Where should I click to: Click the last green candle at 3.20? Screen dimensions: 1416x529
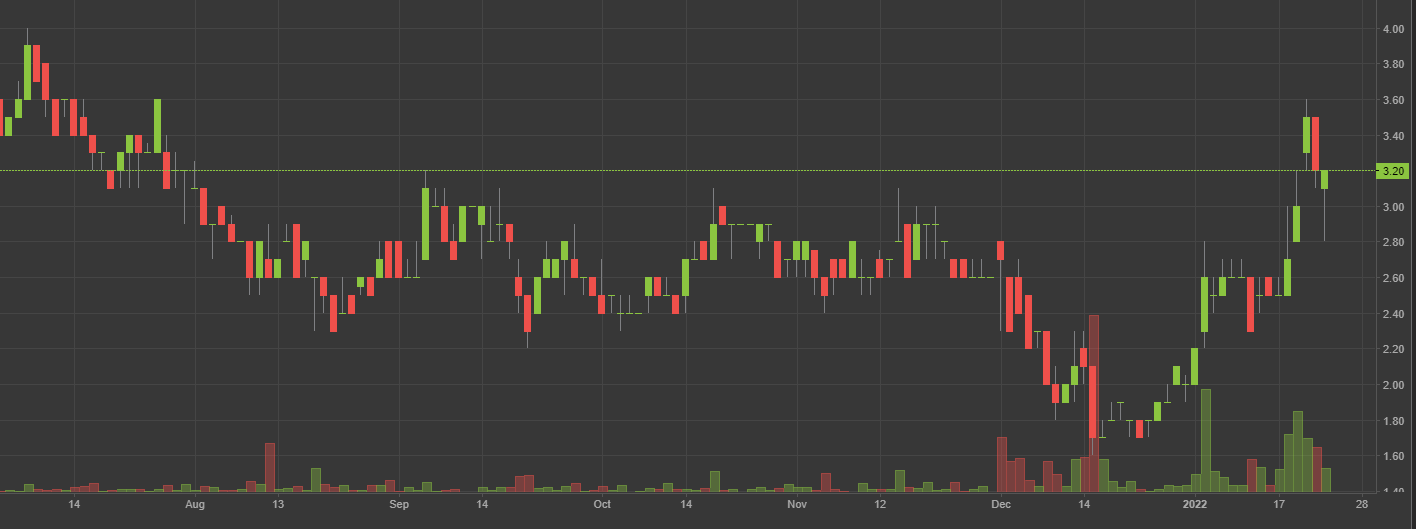pos(1324,179)
